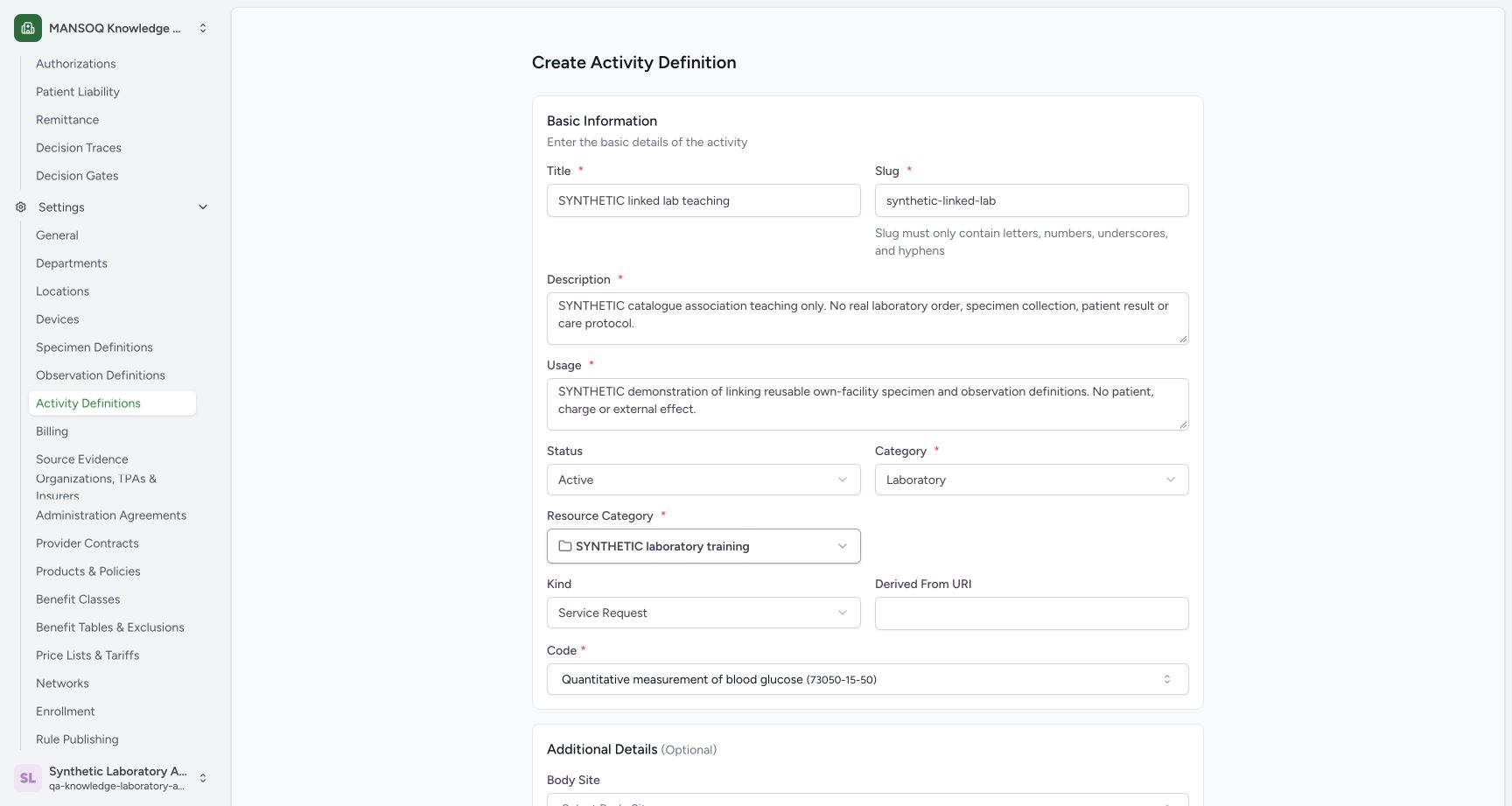Viewport: 1512px width, 806px height.
Task: Open Benefit Tables & Exclusions
Action: tap(112, 627)
